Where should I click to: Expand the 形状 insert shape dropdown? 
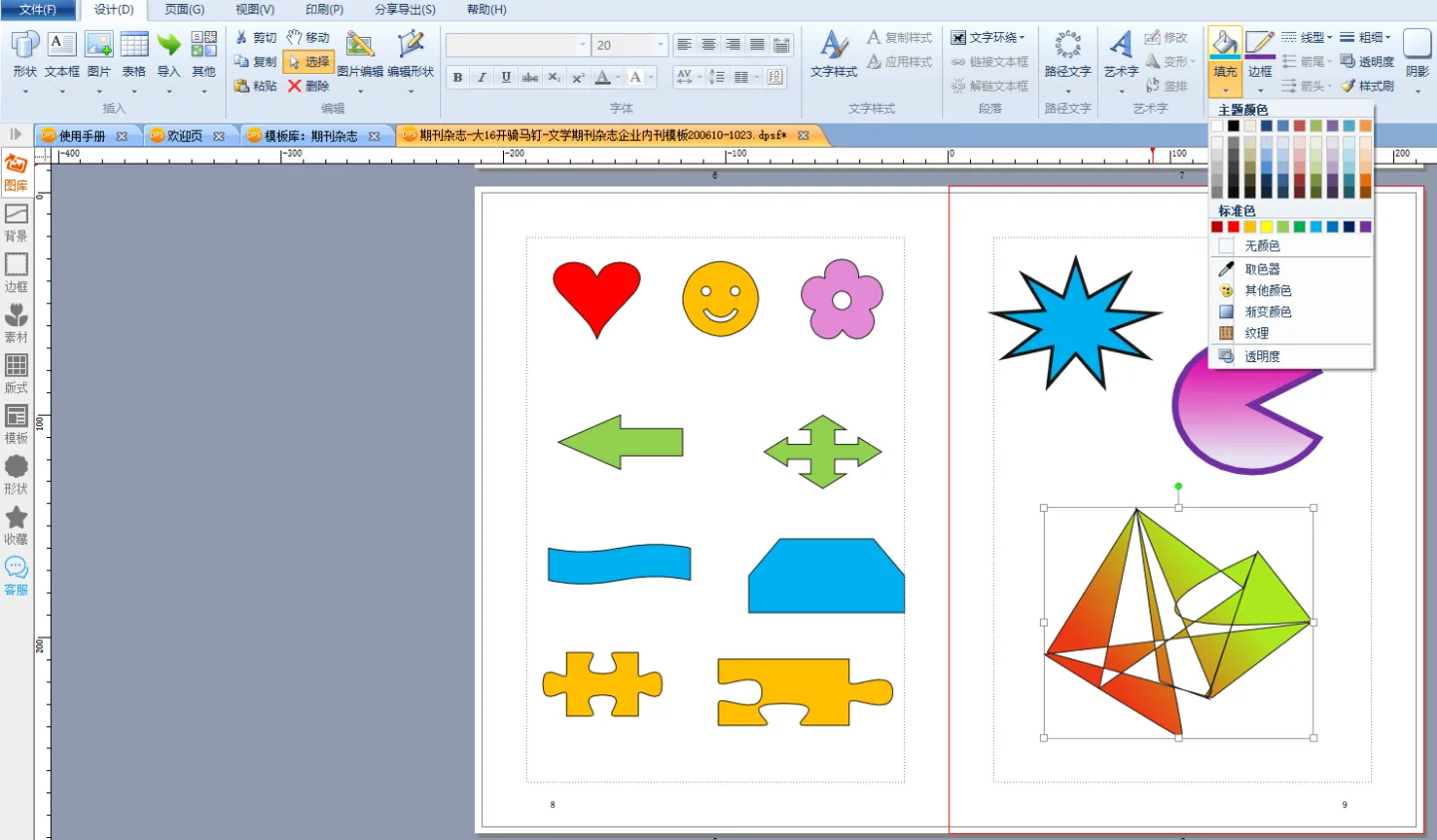(25, 91)
